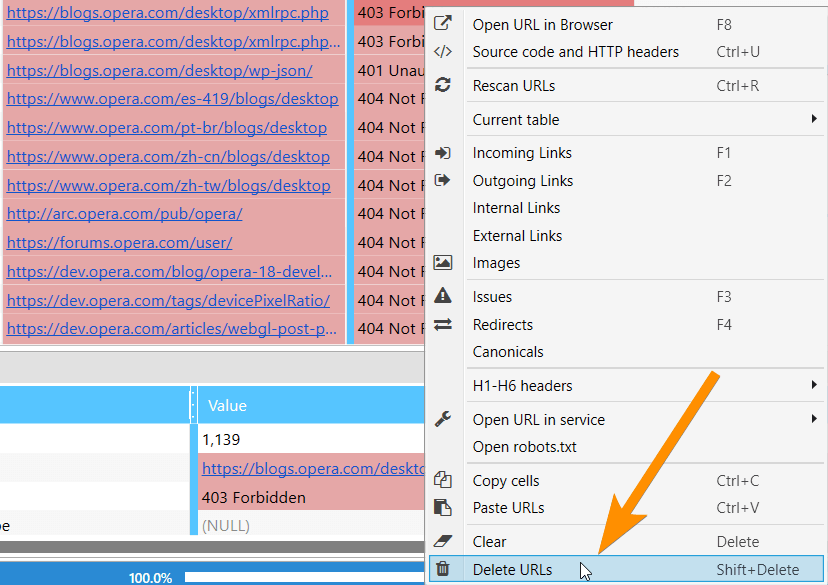
Task: Select the Images menu entry
Action: pyautogui.click(x=626, y=263)
